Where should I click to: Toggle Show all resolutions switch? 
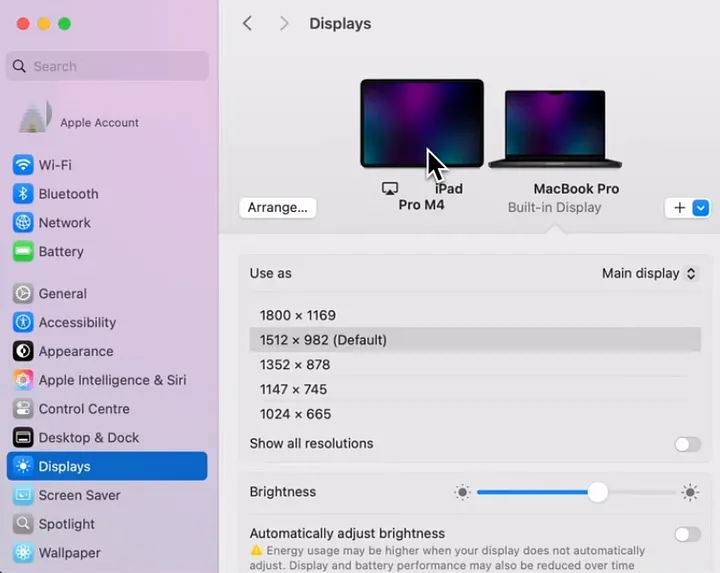tap(687, 444)
